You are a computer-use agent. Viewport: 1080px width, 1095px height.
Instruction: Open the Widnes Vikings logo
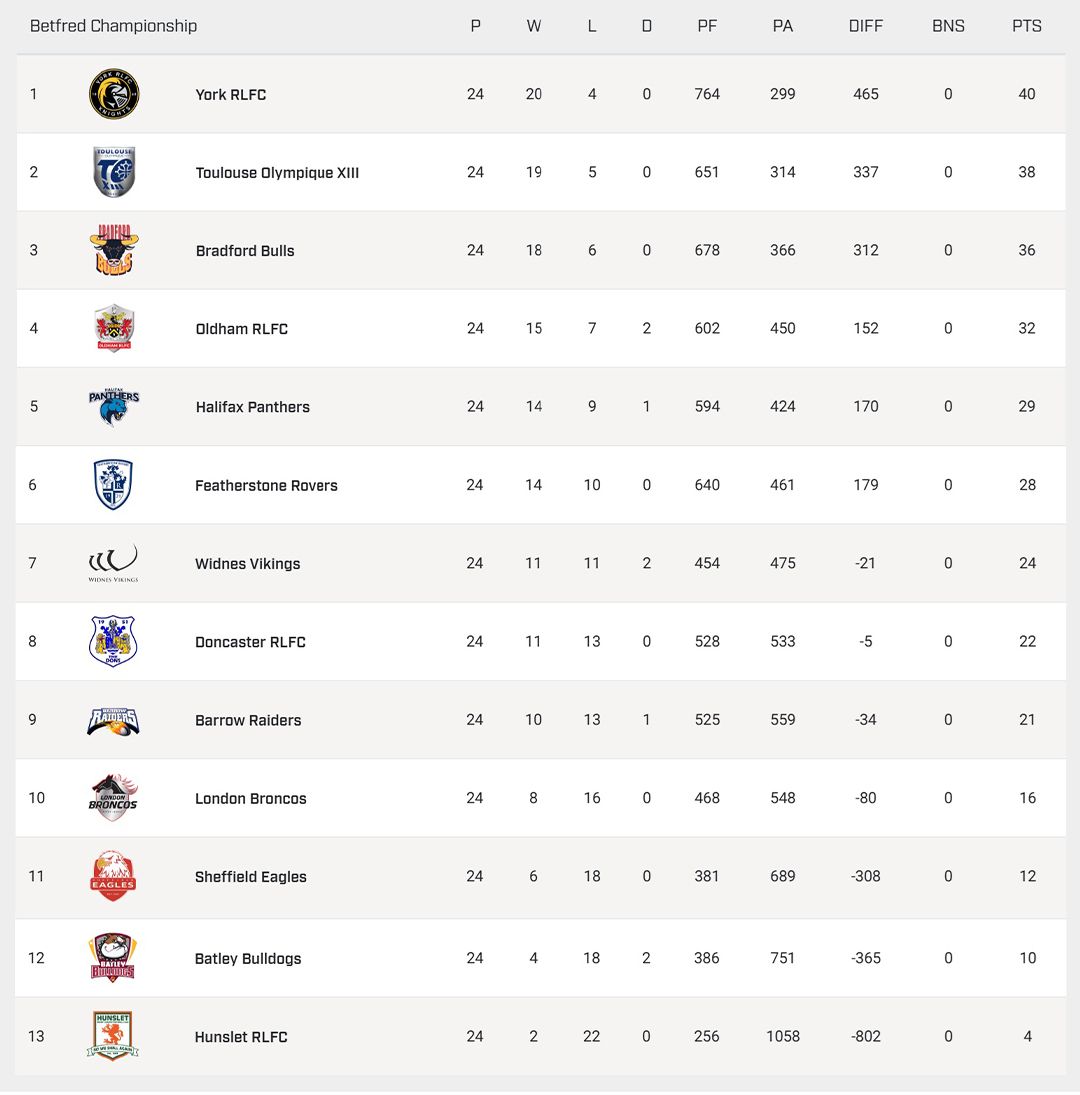pyautogui.click(x=113, y=563)
